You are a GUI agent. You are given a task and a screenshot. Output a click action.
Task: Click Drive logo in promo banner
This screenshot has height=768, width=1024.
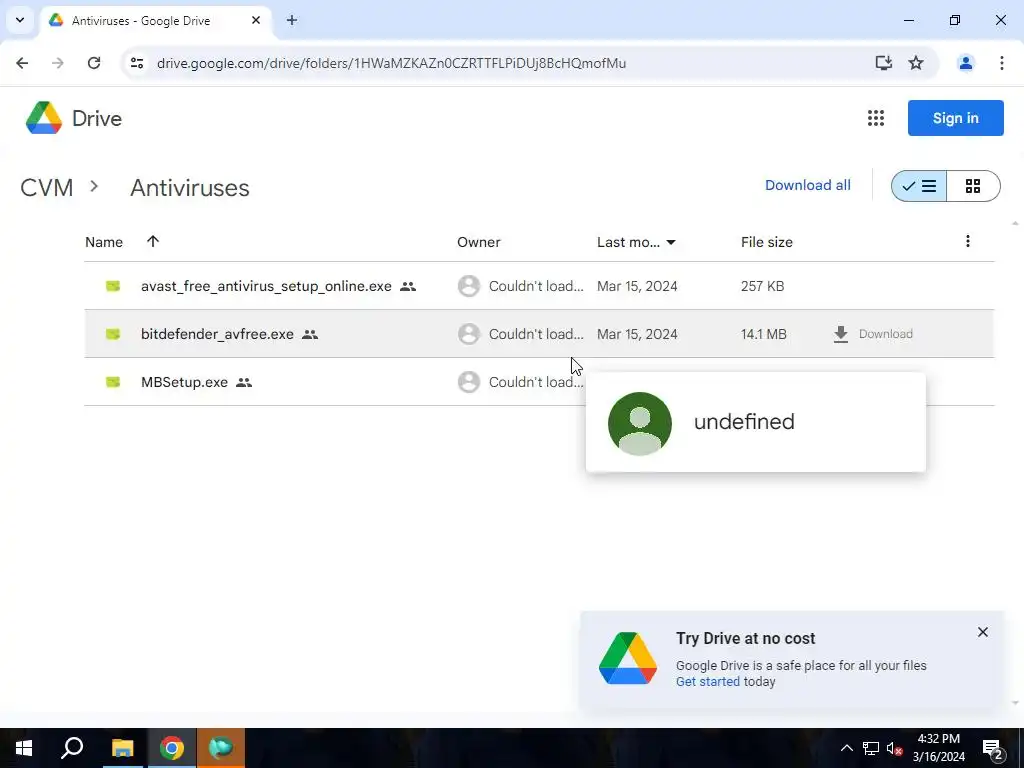tap(628, 658)
